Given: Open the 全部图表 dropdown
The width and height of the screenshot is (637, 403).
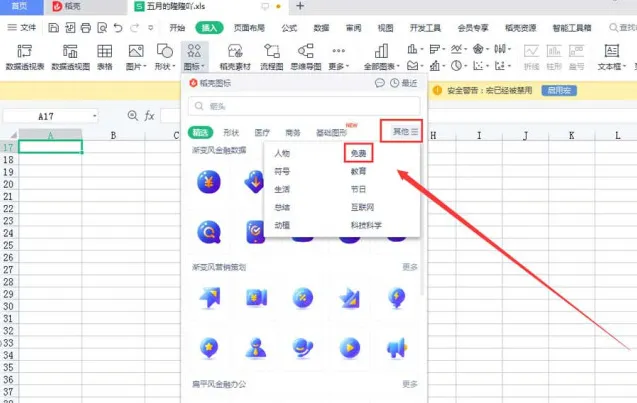Looking at the screenshot, I should [381, 66].
